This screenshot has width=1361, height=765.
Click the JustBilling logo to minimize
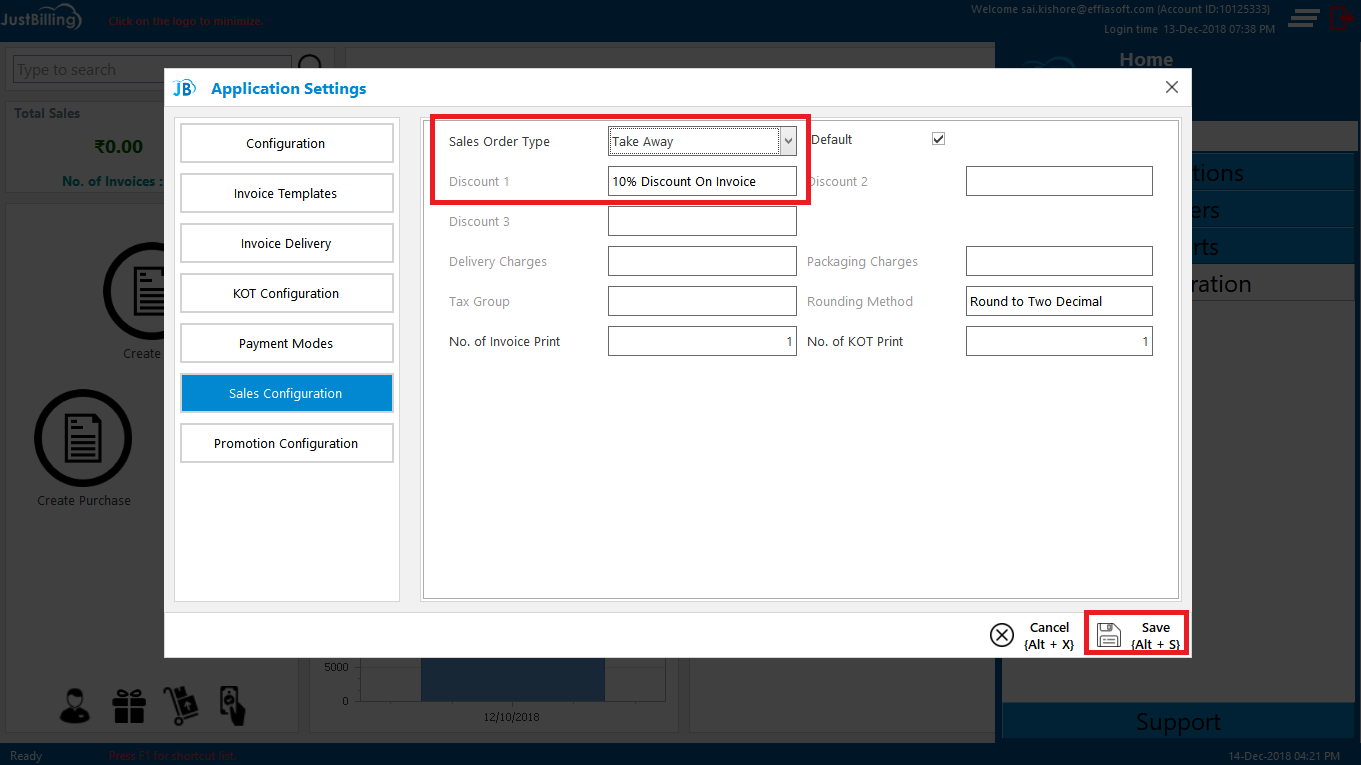tap(42, 19)
